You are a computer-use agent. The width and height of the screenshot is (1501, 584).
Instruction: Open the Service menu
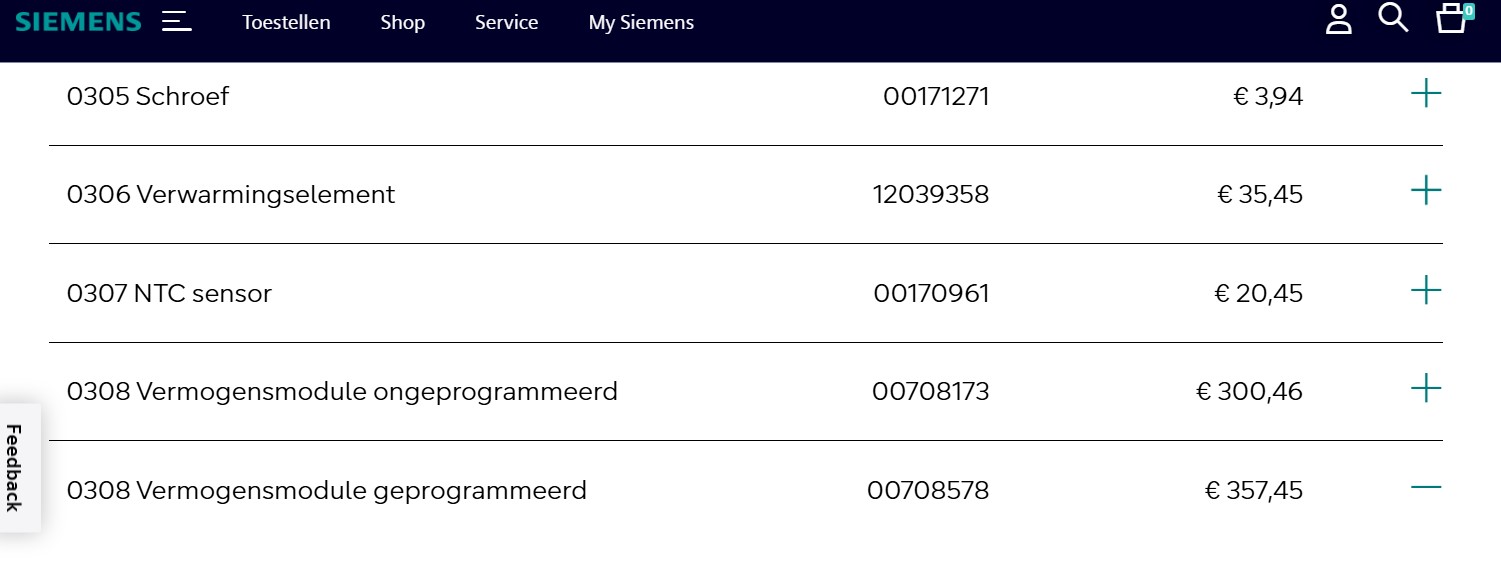tap(506, 22)
